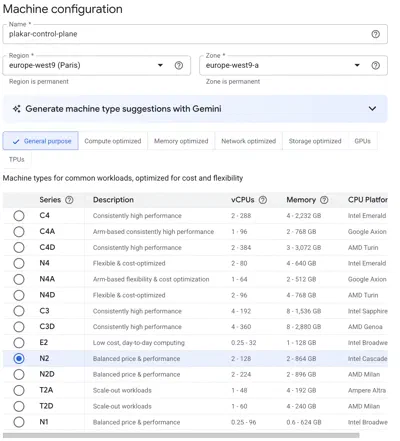This screenshot has height=441, width=400.
Task: Select the E2 series radio button
Action: (19, 343)
